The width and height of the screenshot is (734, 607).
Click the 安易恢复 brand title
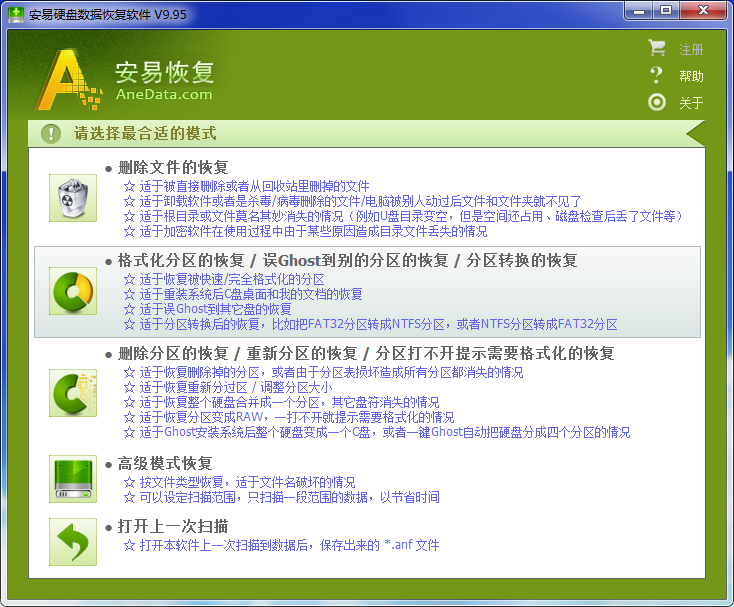click(x=165, y=73)
